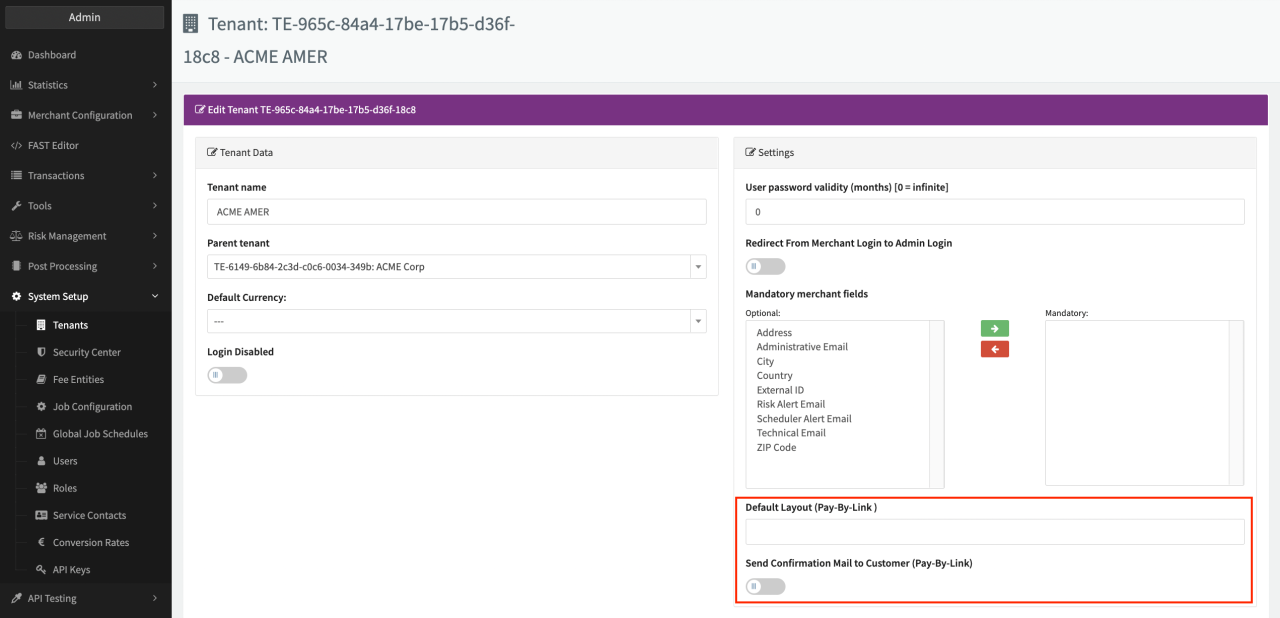
Task: Click the red move-to-optional arrow button
Action: pos(995,349)
